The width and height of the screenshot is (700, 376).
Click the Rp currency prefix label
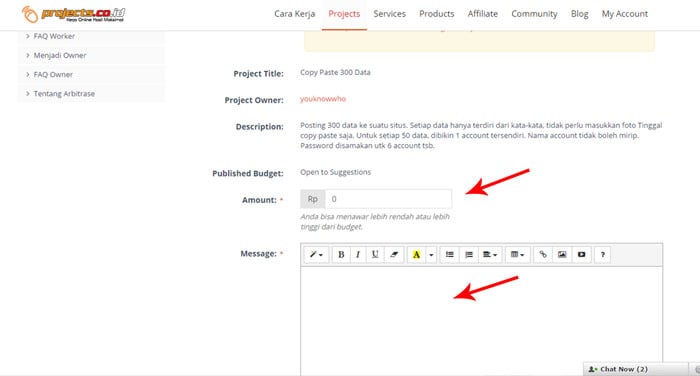coord(313,199)
